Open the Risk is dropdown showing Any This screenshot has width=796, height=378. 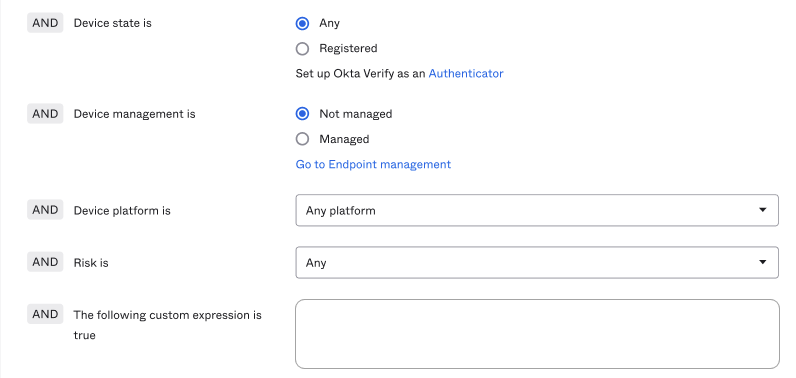click(537, 262)
